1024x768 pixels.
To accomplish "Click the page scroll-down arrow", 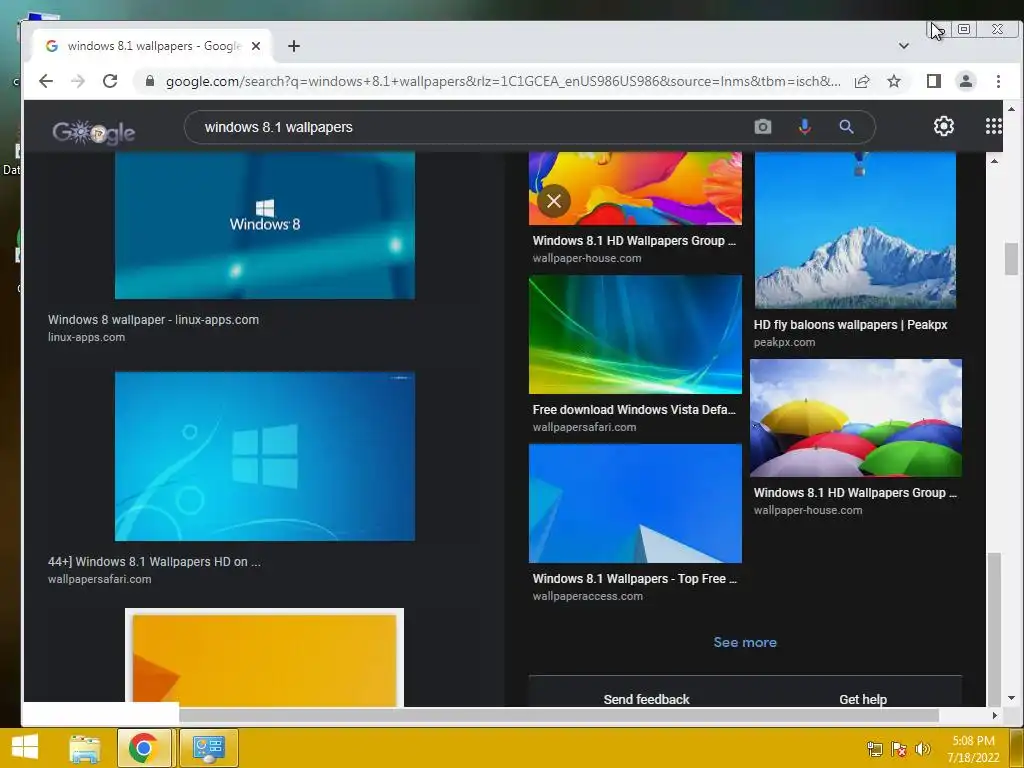I will pos(1012,698).
